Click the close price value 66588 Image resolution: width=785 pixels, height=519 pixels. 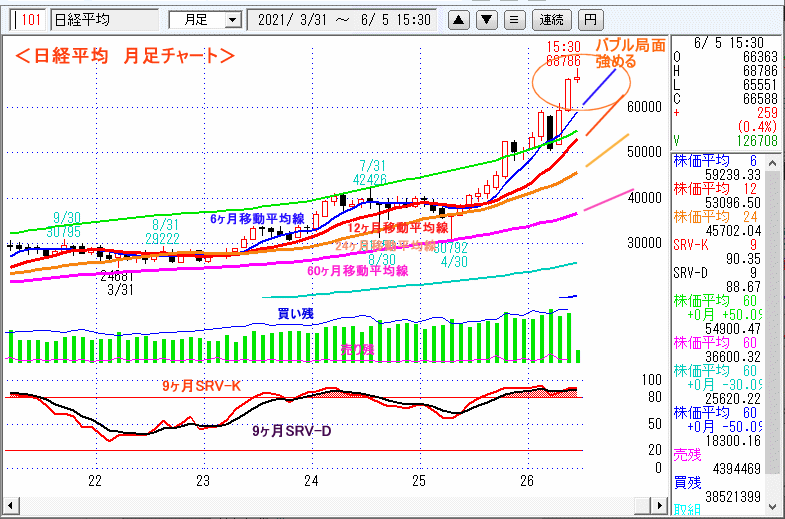pos(760,99)
